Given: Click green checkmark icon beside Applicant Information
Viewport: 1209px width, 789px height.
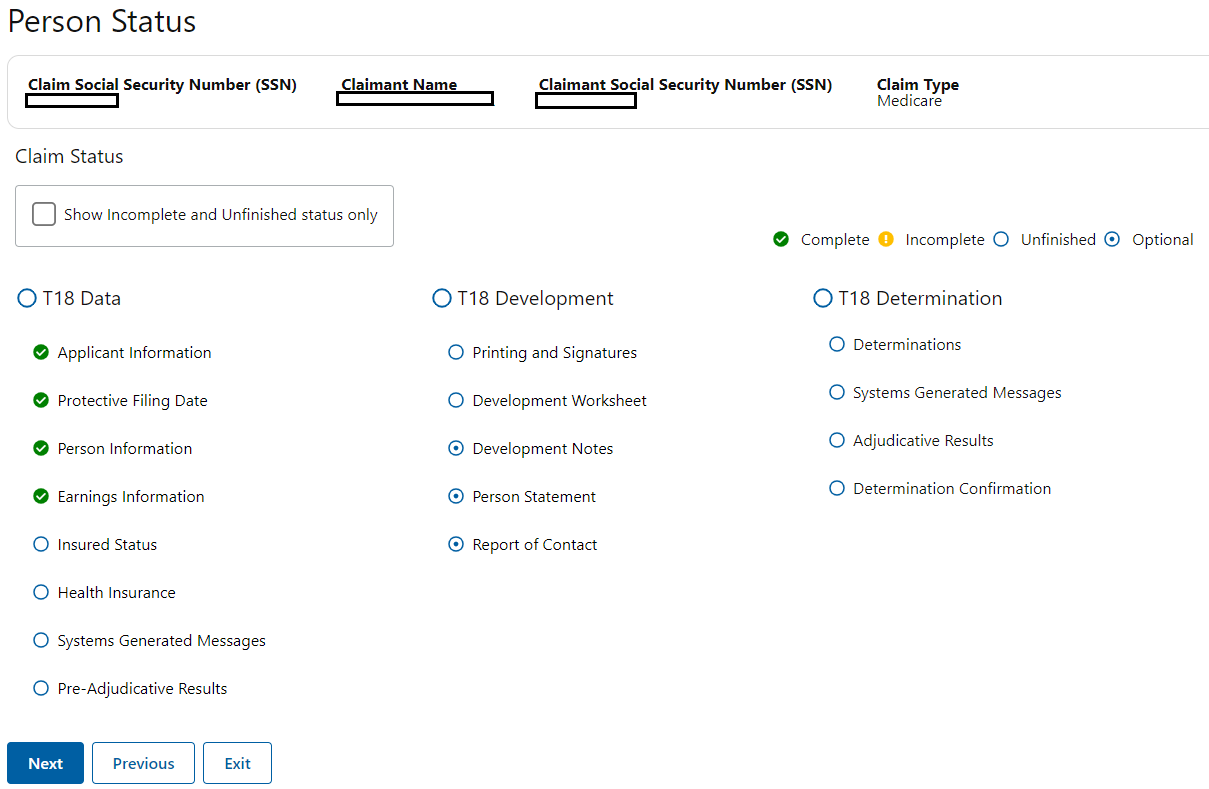Looking at the screenshot, I should coord(41,352).
